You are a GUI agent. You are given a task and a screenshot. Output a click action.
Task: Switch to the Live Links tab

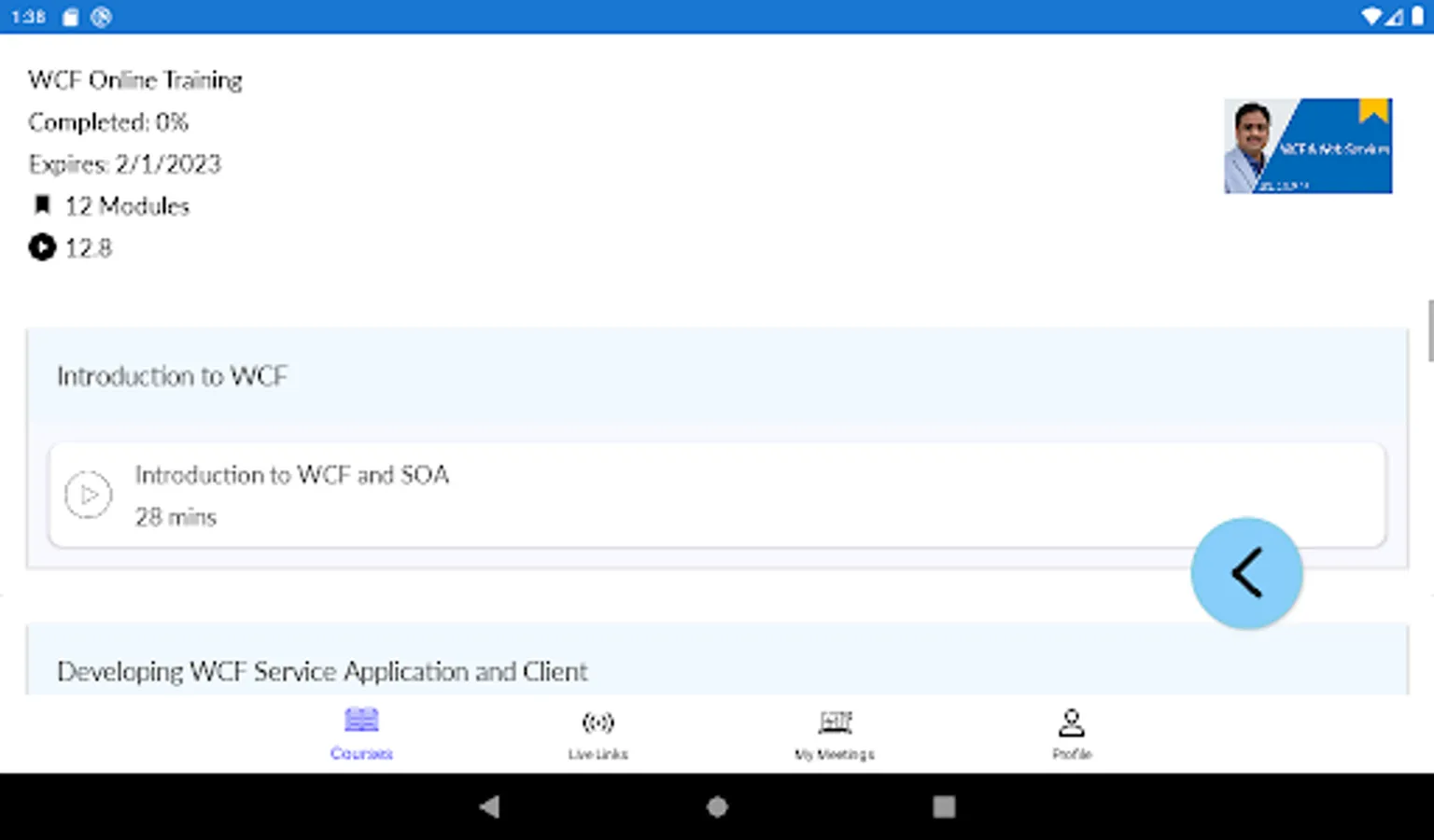click(597, 734)
